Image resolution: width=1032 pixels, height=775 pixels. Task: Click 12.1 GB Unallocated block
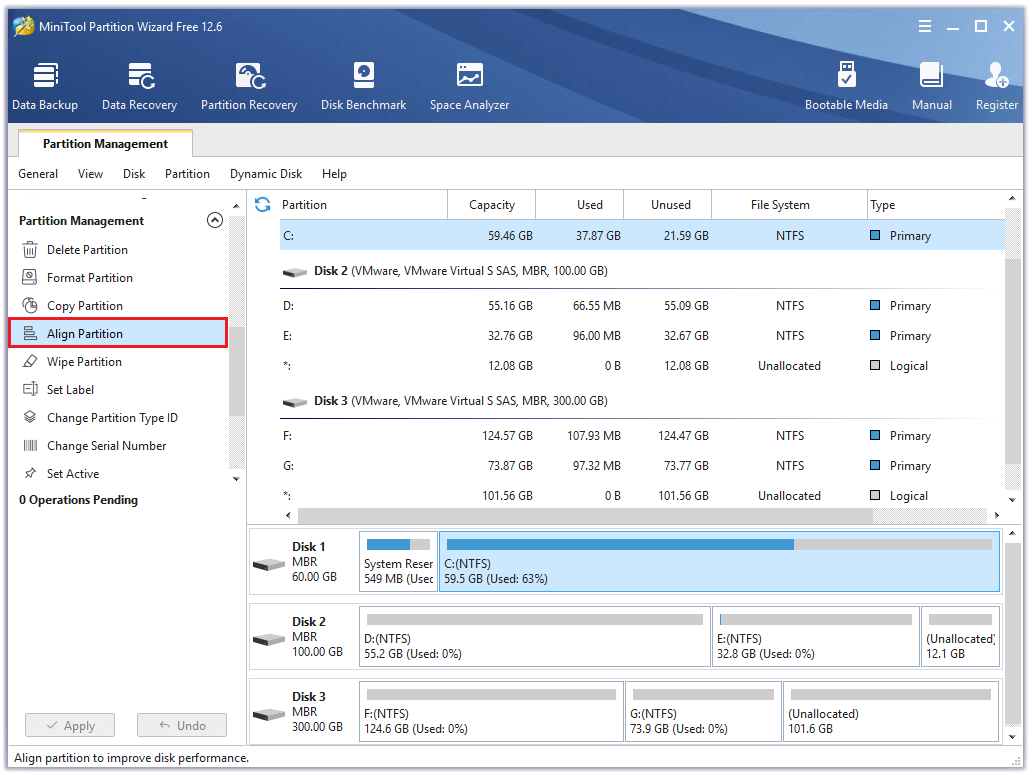tap(960, 637)
